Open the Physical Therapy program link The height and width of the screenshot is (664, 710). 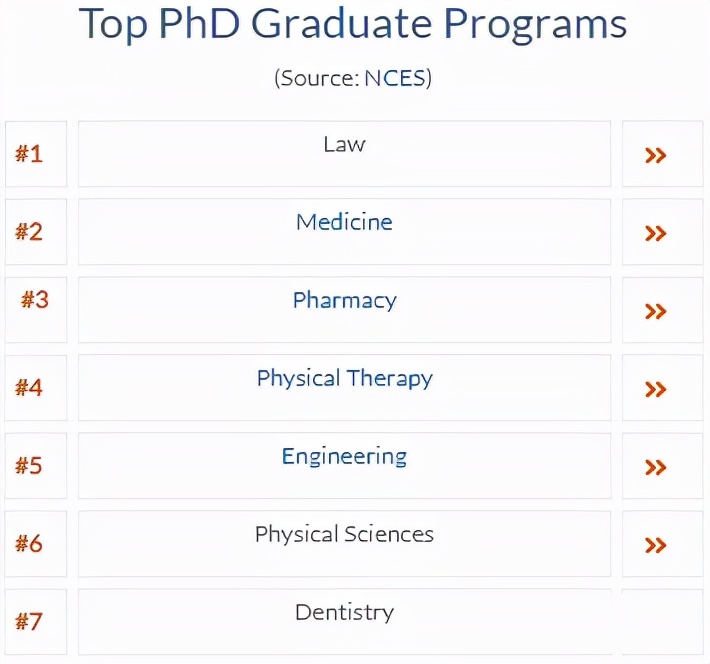point(344,378)
